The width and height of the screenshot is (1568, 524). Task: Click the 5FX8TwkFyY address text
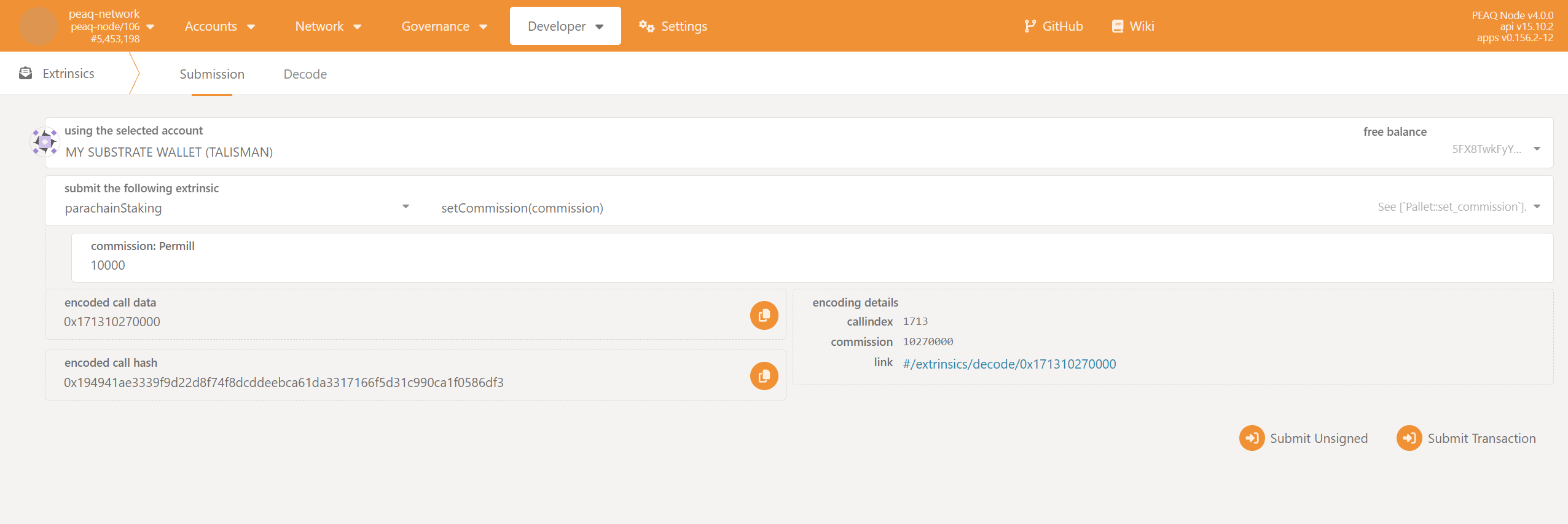click(x=1486, y=149)
